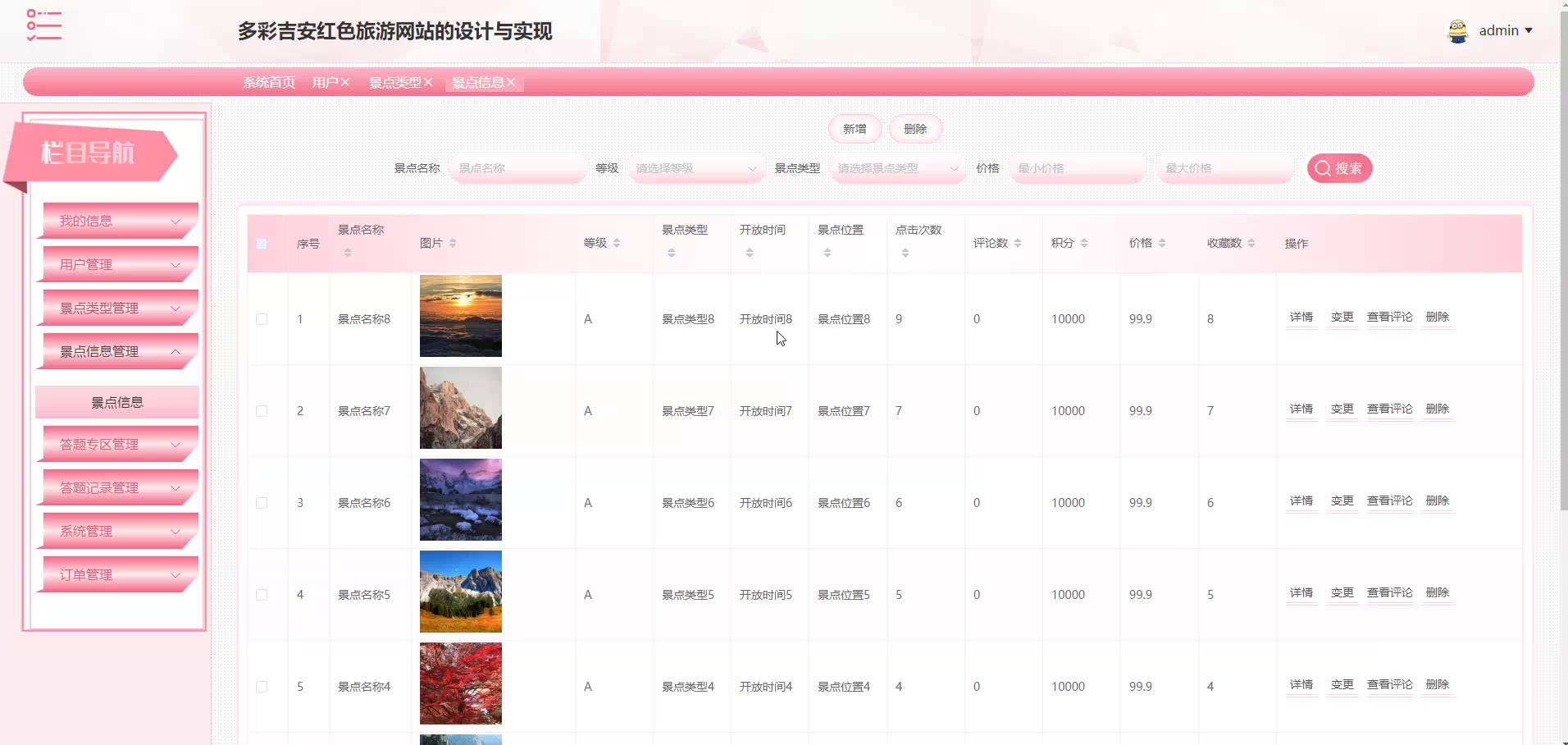Check the row checkbox for 景点名称4
The image size is (1568, 745).
pyautogui.click(x=262, y=687)
